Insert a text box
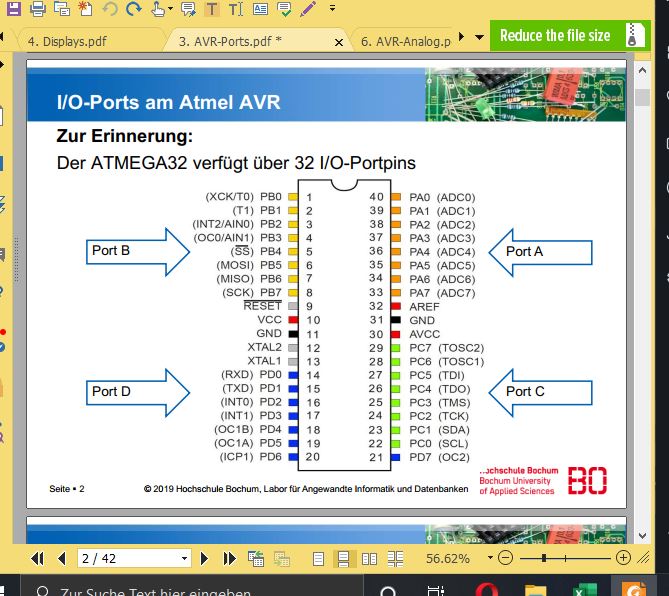 click(x=260, y=9)
